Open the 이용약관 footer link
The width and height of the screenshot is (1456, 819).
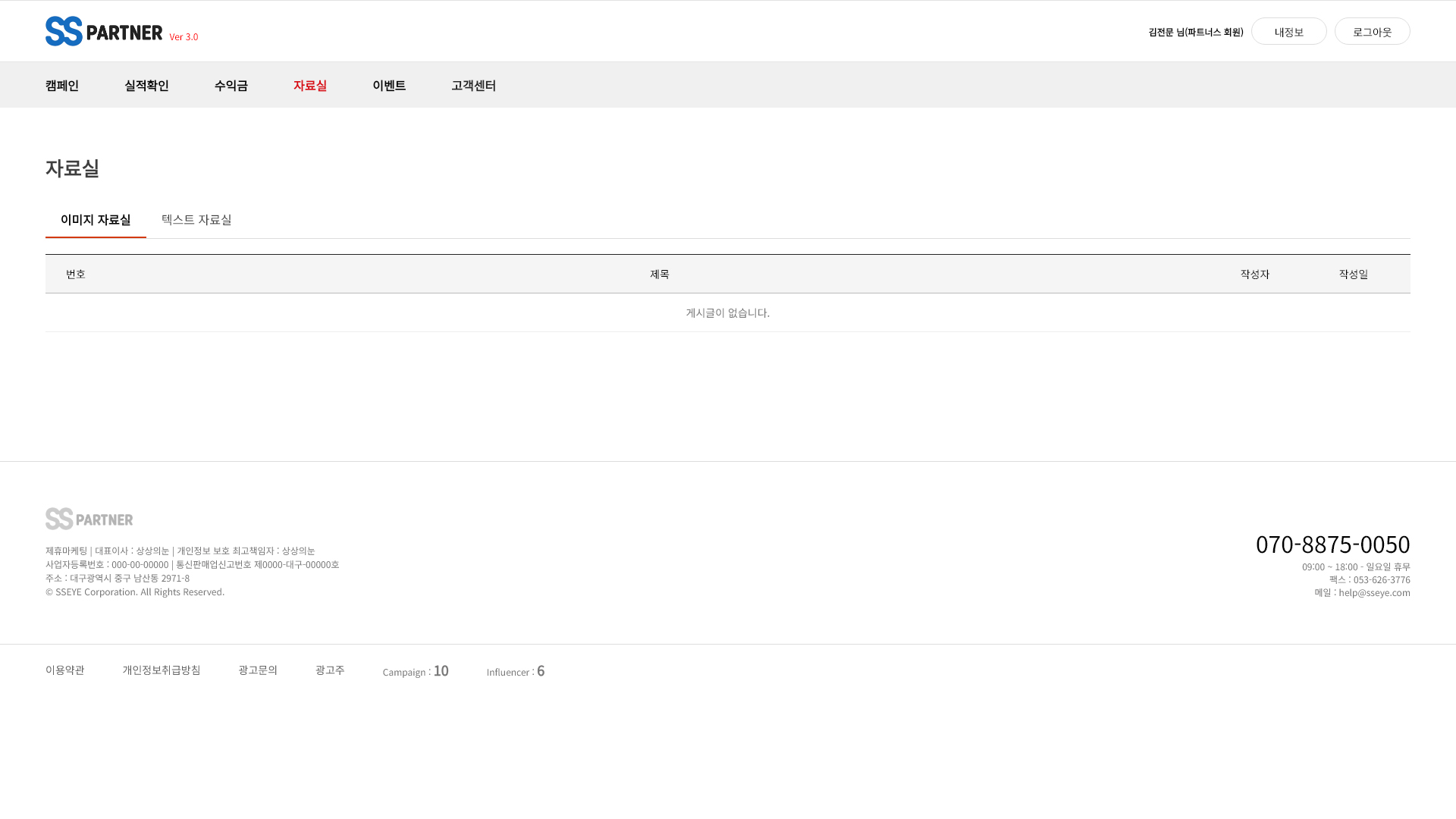pos(65,670)
